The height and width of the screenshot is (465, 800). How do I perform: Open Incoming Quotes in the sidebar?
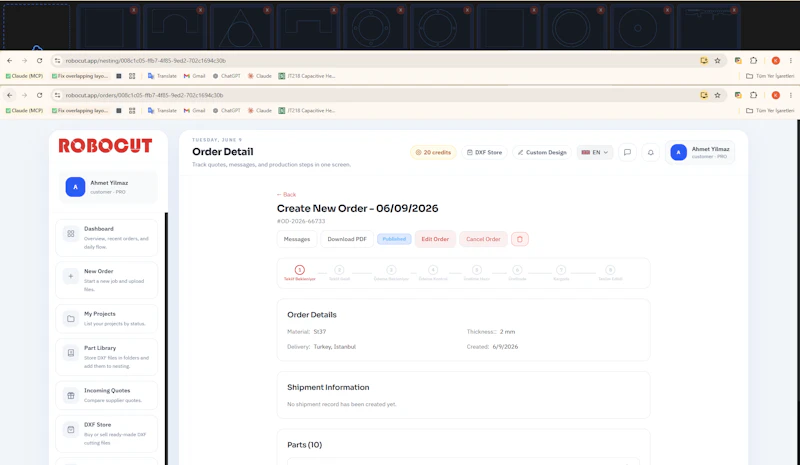click(x=107, y=395)
